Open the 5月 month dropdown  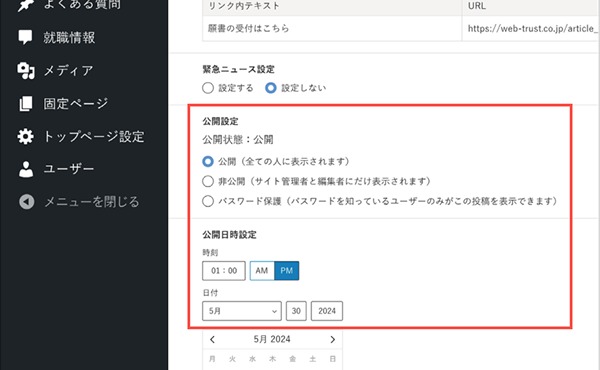tap(242, 311)
